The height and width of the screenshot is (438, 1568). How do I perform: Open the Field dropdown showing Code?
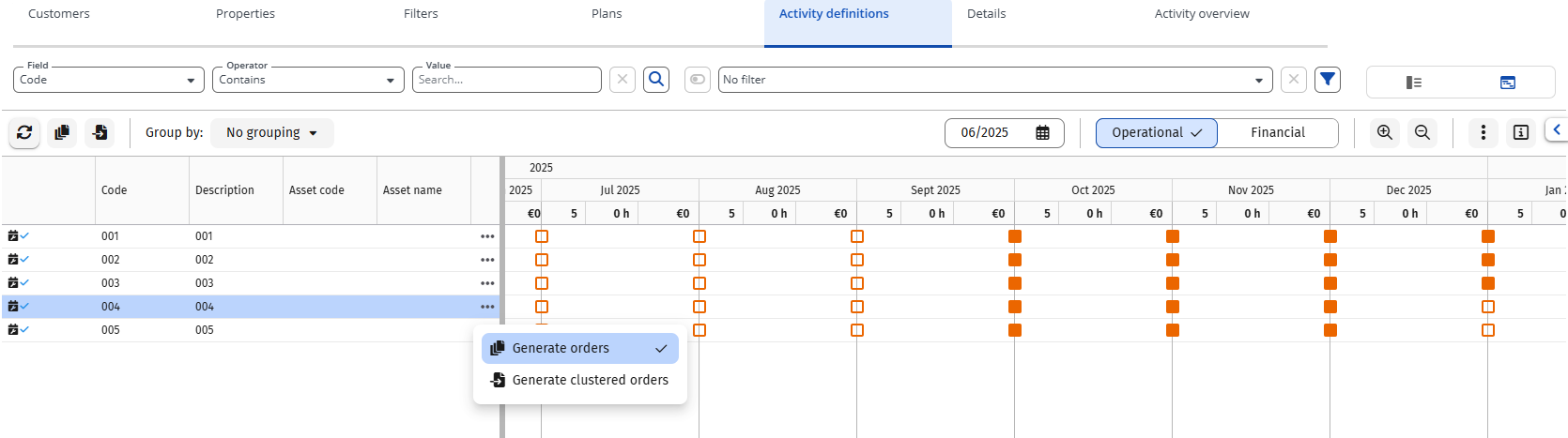click(108, 80)
